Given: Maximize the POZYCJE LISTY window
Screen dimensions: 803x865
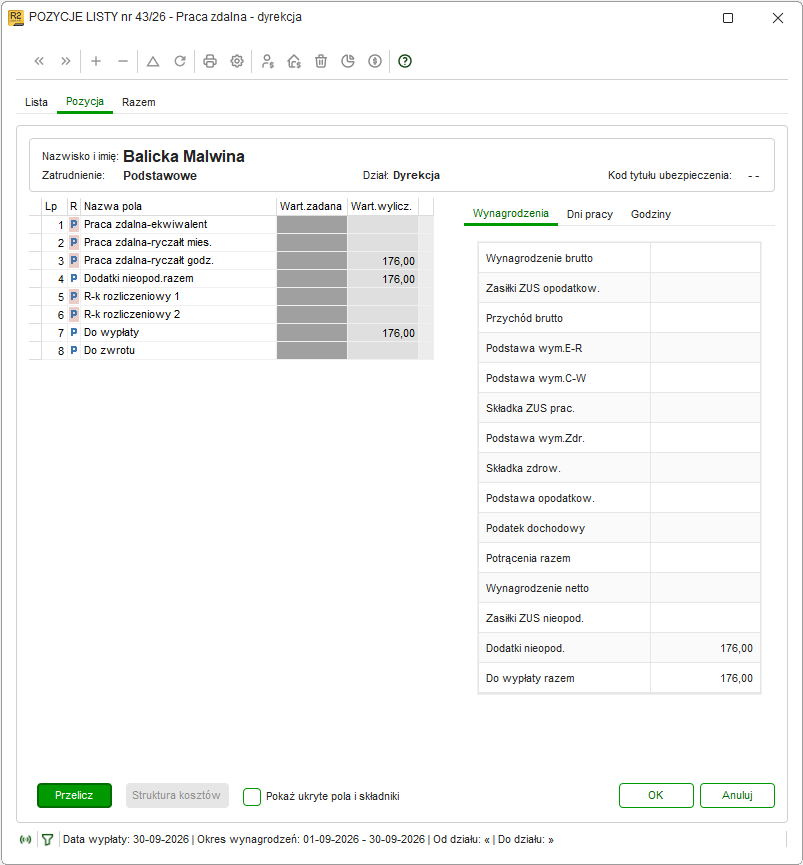Looking at the screenshot, I should (x=728, y=18).
